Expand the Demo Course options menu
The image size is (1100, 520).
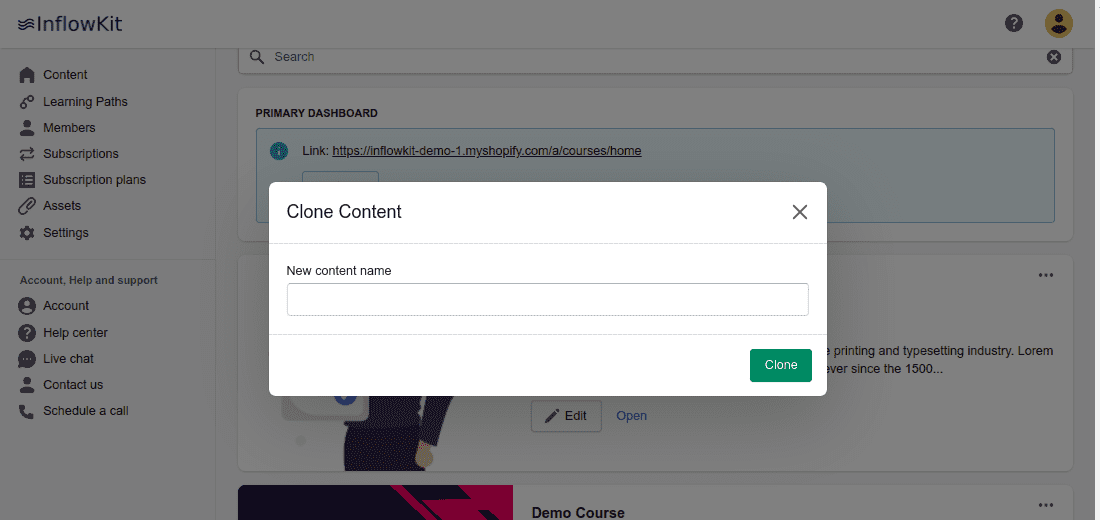click(1046, 505)
